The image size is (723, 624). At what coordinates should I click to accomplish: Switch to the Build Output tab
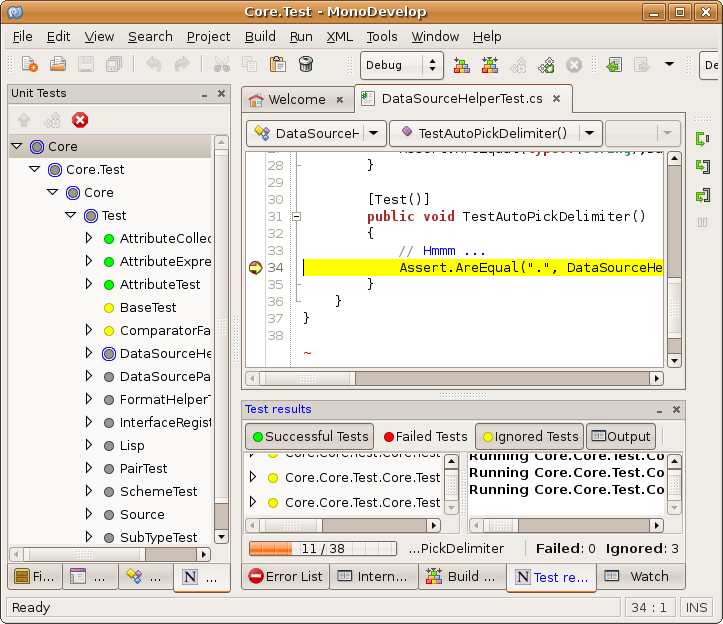pyautogui.click(x=462, y=576)
